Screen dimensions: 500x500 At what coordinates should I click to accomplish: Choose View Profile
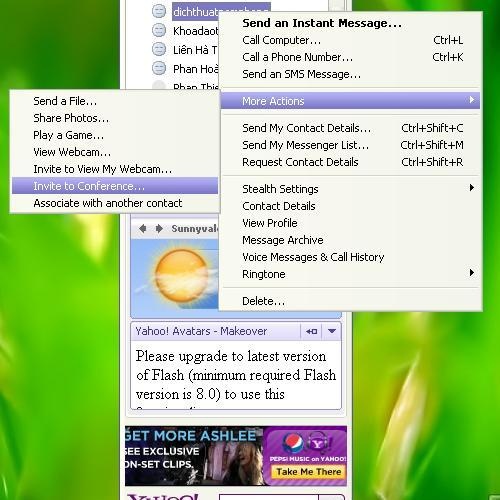point(350,223)
